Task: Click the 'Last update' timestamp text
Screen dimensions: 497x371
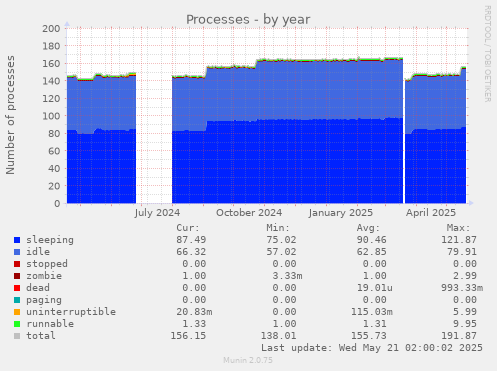Action: pyautogui.click(x=372, y=348)
